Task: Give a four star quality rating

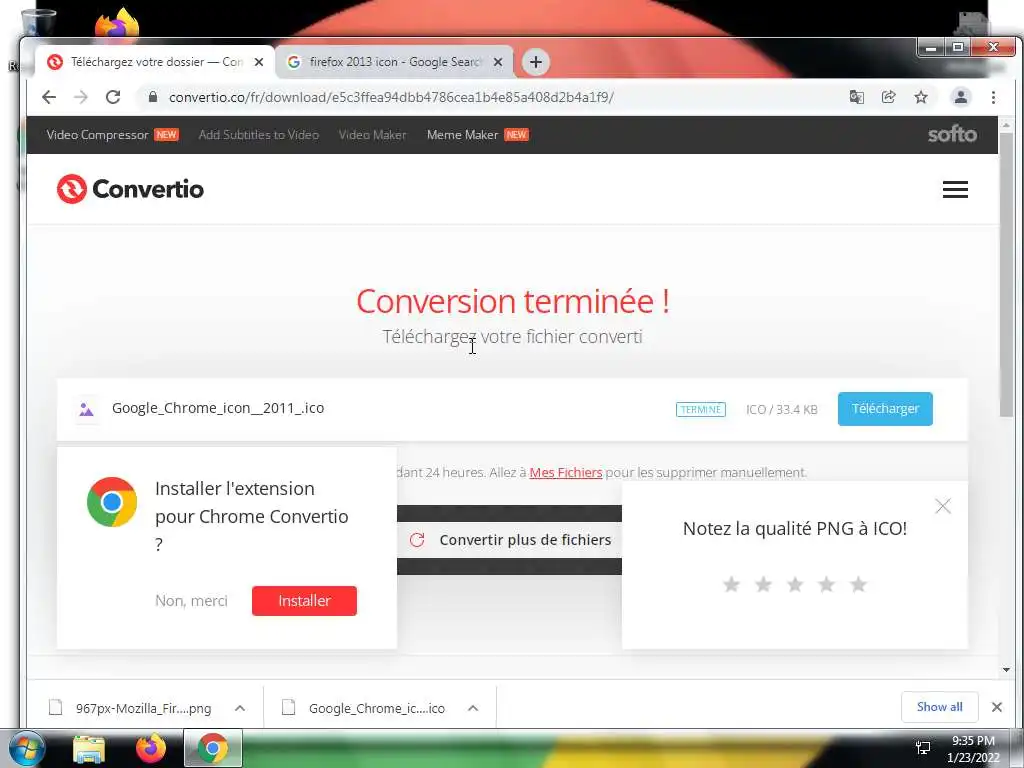Action: click(826, 584)
